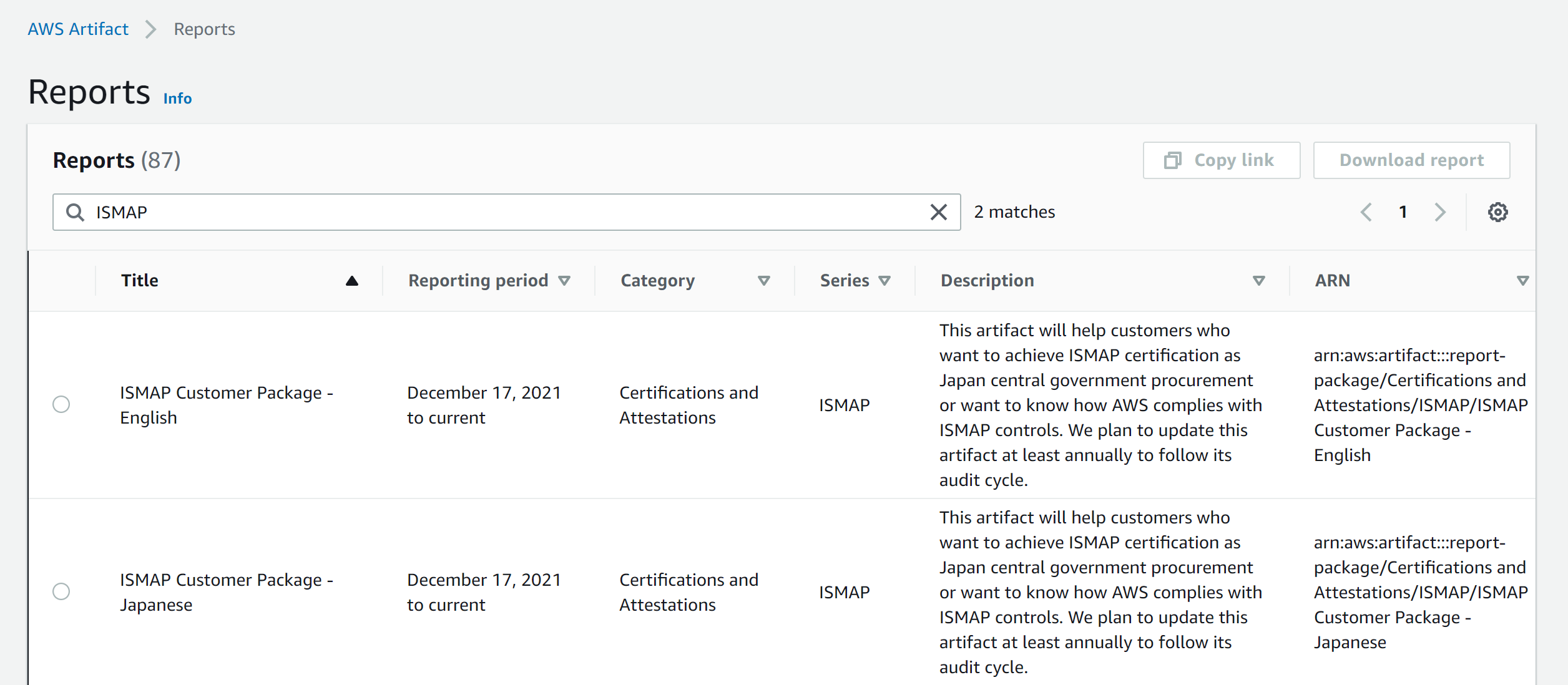The height and width of the screenshot is (685, 1568).
Task: Sort by Series column arrow
Action: pyautogui.click(x=884, y=281)
